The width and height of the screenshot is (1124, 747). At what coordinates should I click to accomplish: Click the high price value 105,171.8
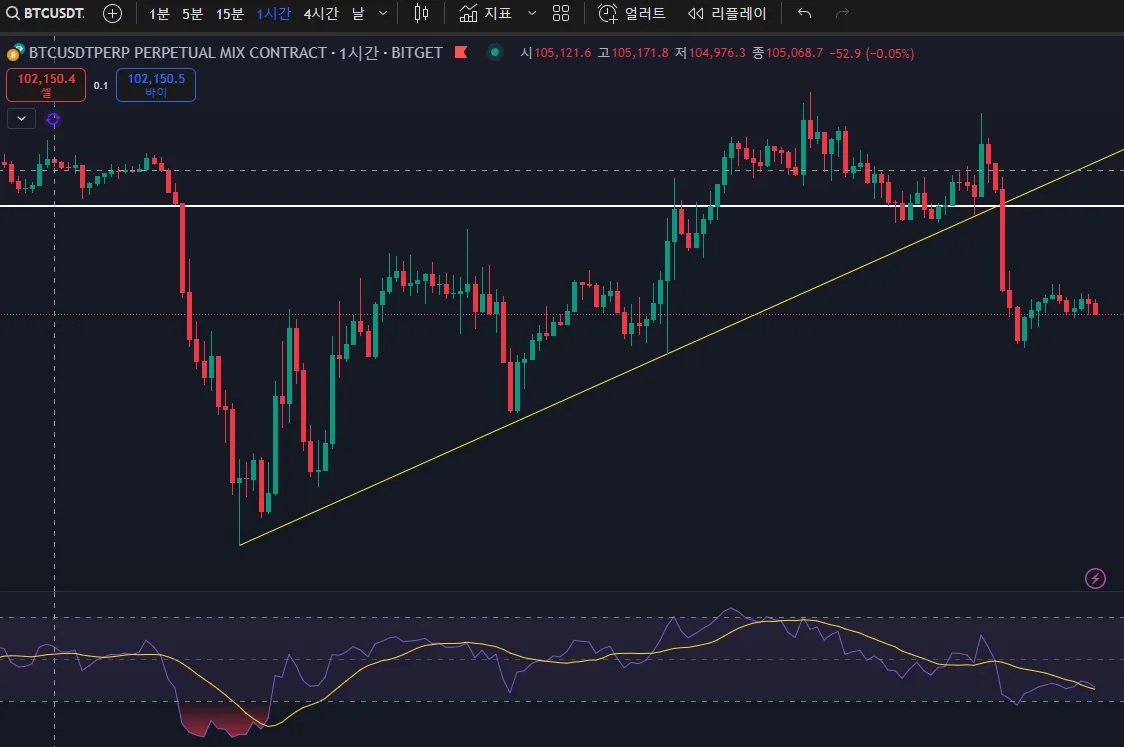[639, 53]
